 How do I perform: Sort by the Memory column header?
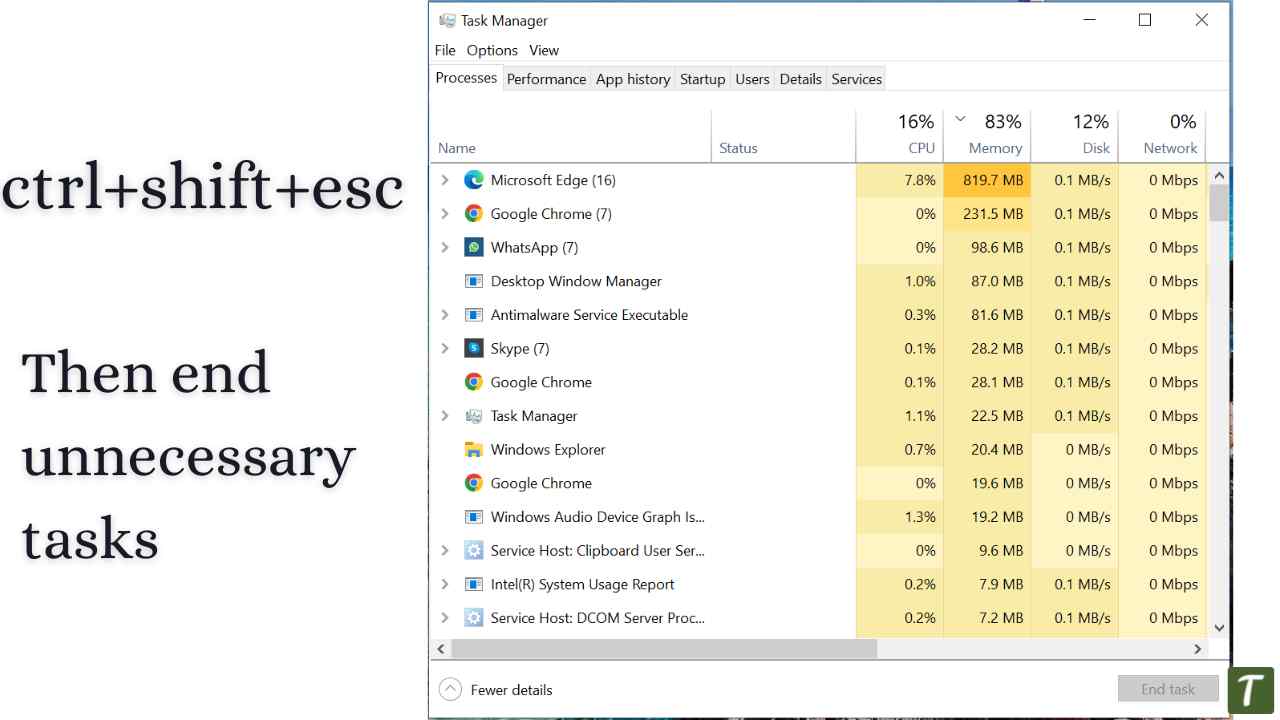(987, 135)
